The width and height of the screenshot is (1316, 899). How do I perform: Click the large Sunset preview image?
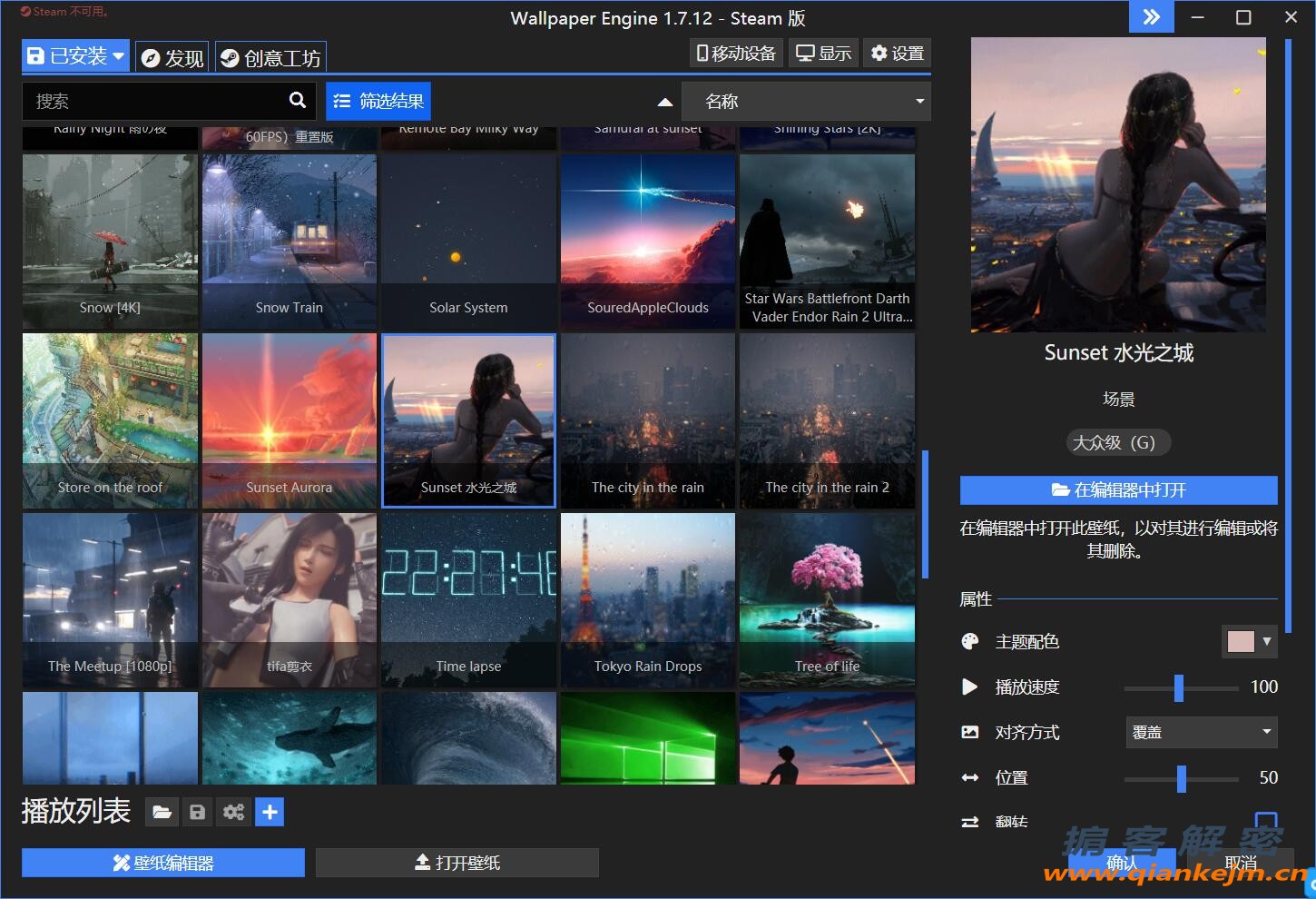pos(1118,184)
